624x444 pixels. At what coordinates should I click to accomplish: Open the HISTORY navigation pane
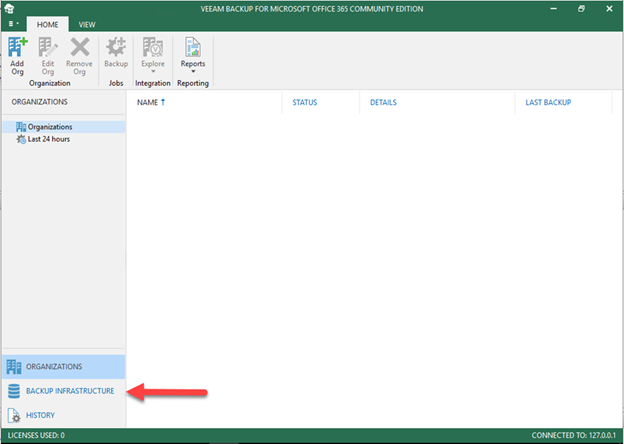63,415
